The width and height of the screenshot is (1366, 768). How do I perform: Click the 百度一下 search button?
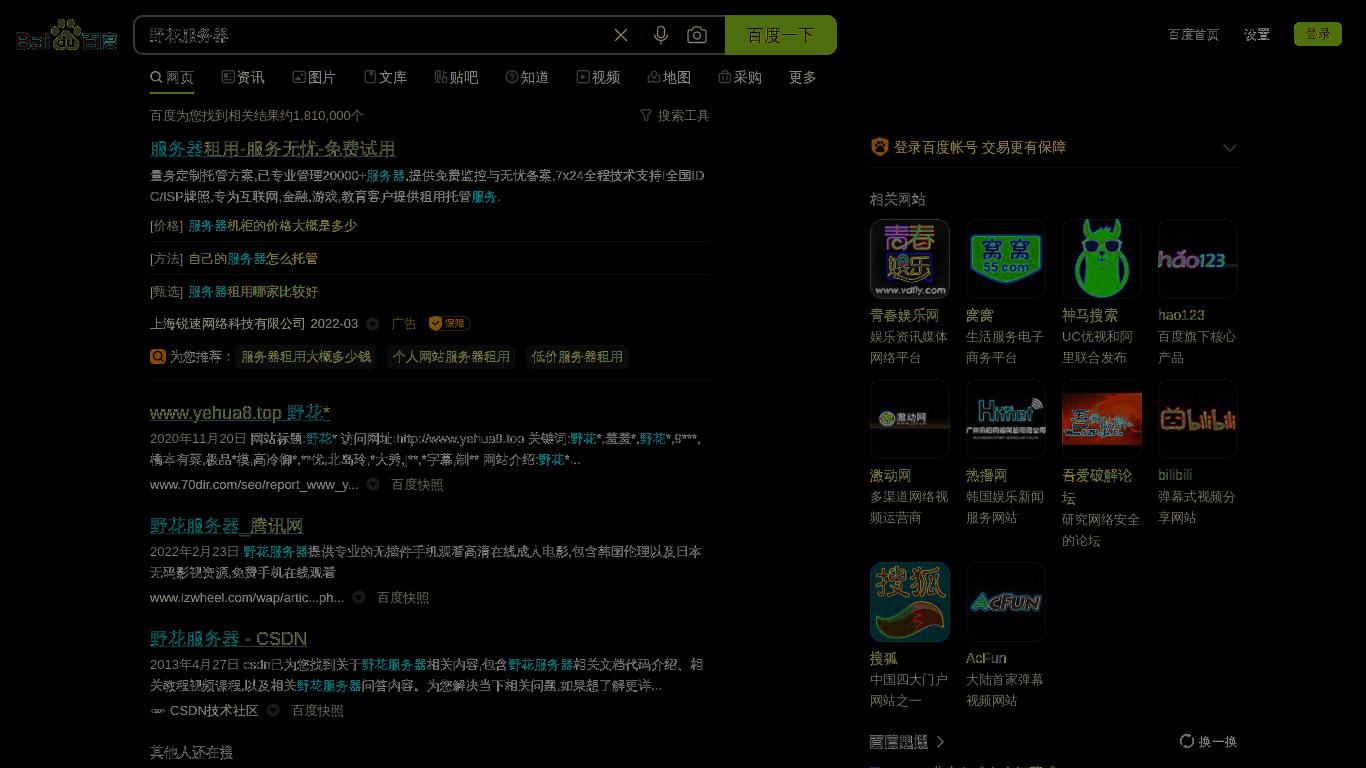[780, 35]
